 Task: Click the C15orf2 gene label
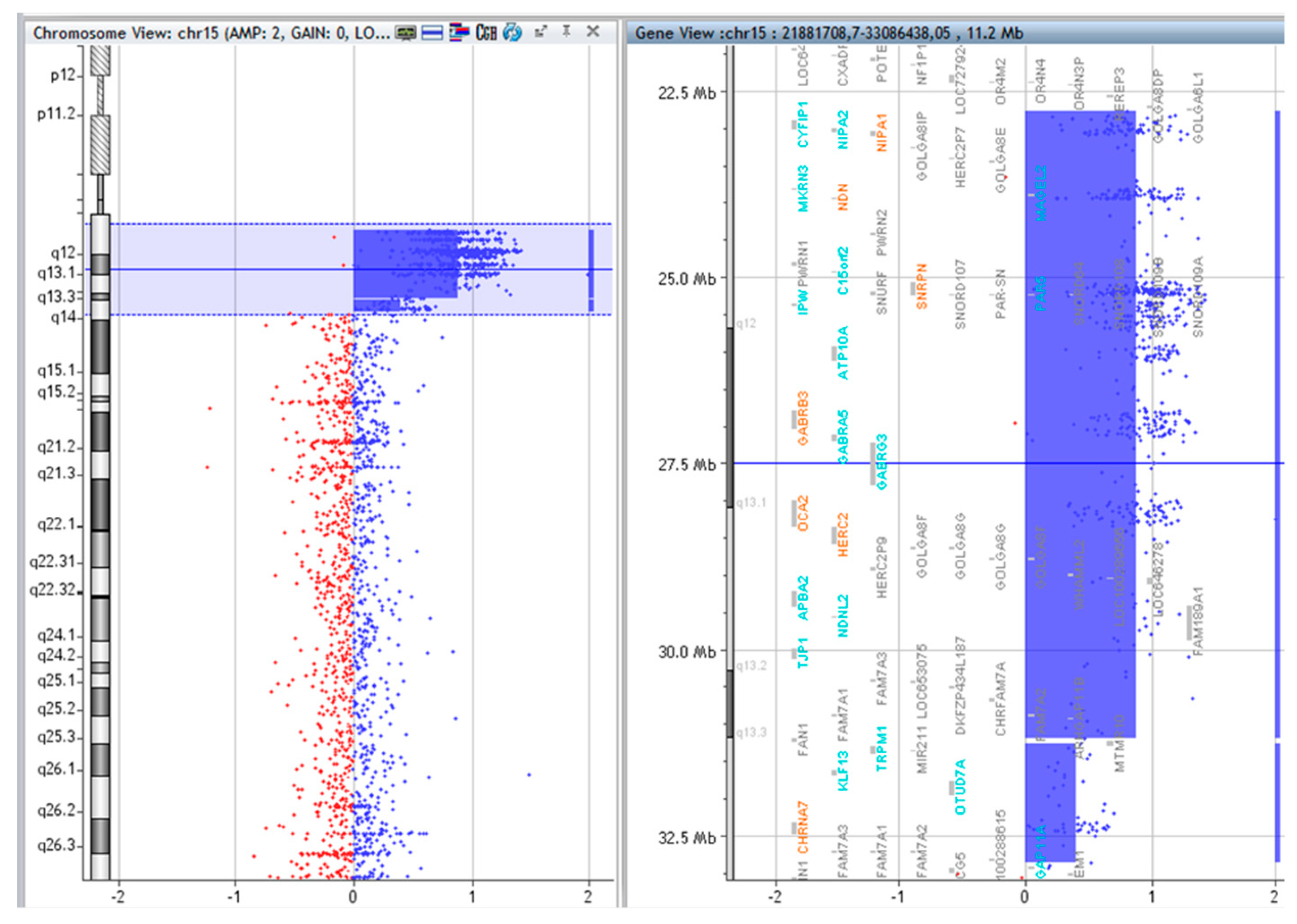tap(843, 271)
